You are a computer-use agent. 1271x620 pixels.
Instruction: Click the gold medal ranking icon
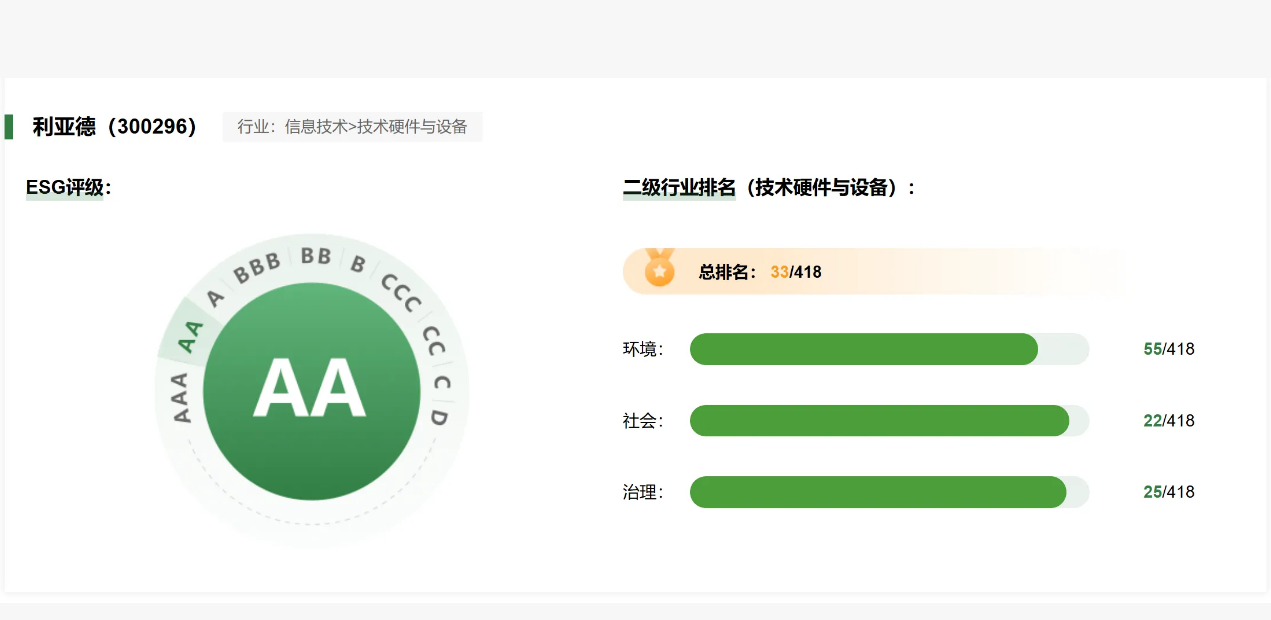659,269
